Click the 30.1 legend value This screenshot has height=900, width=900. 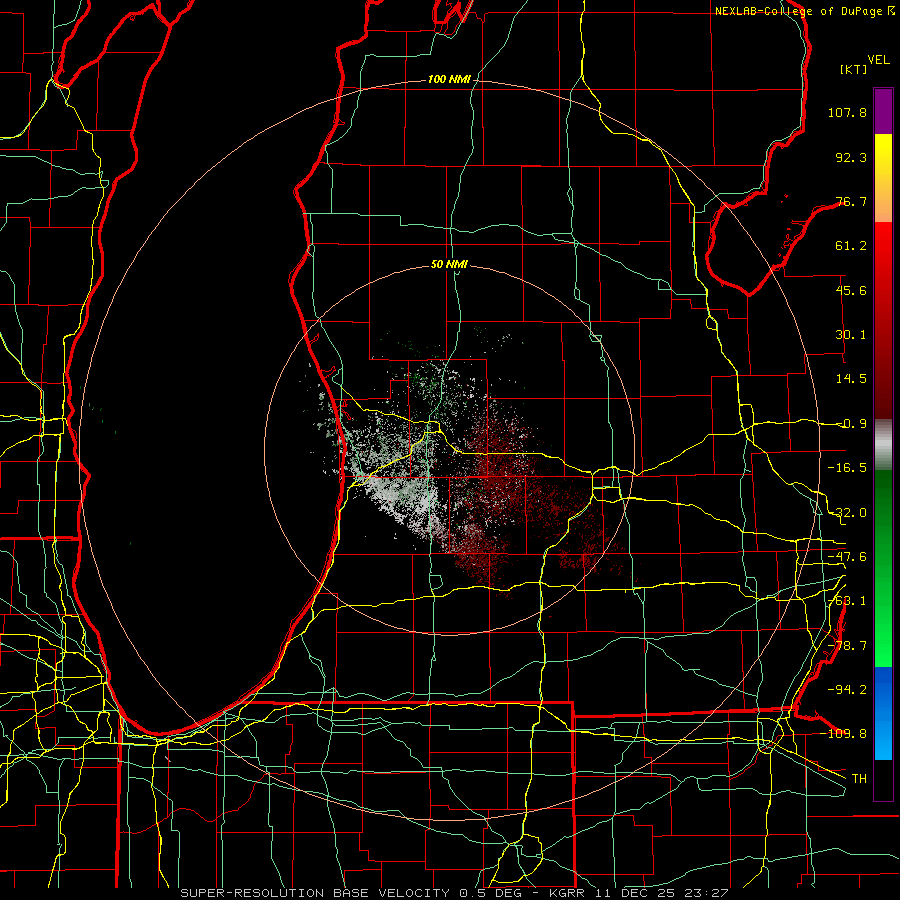[851, 335]
